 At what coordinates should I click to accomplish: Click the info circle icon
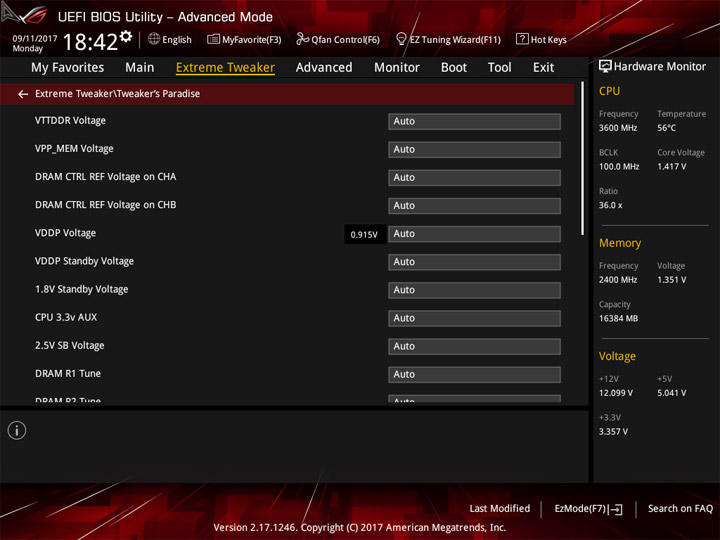pyautogui.click(x=17, y=430)
